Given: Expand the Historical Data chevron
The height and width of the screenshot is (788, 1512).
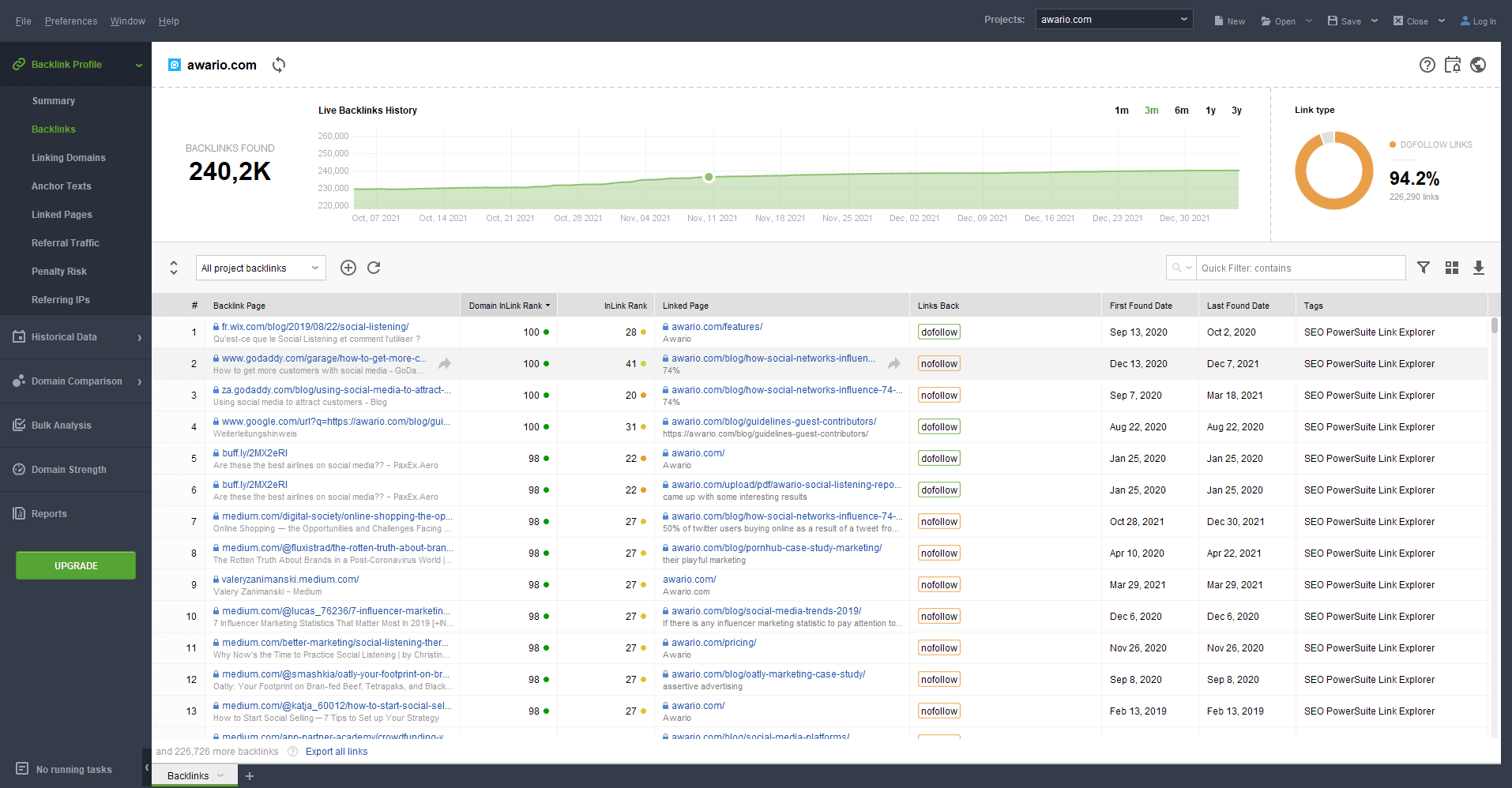Looking at the screenshot, I should [x=140, y=337].
